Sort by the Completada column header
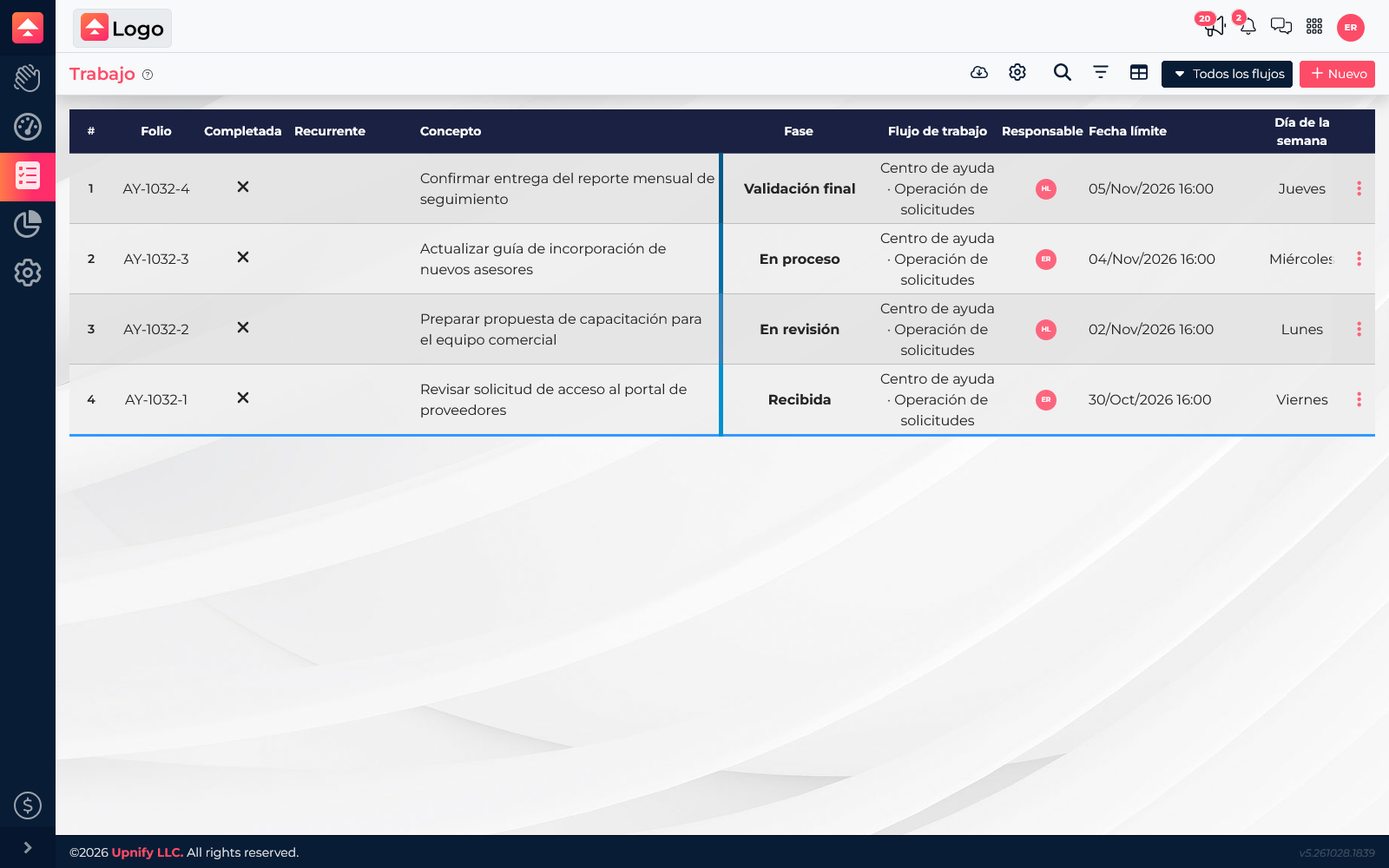The height and width of the screenshot is (868, 1389). click(243, 131)
